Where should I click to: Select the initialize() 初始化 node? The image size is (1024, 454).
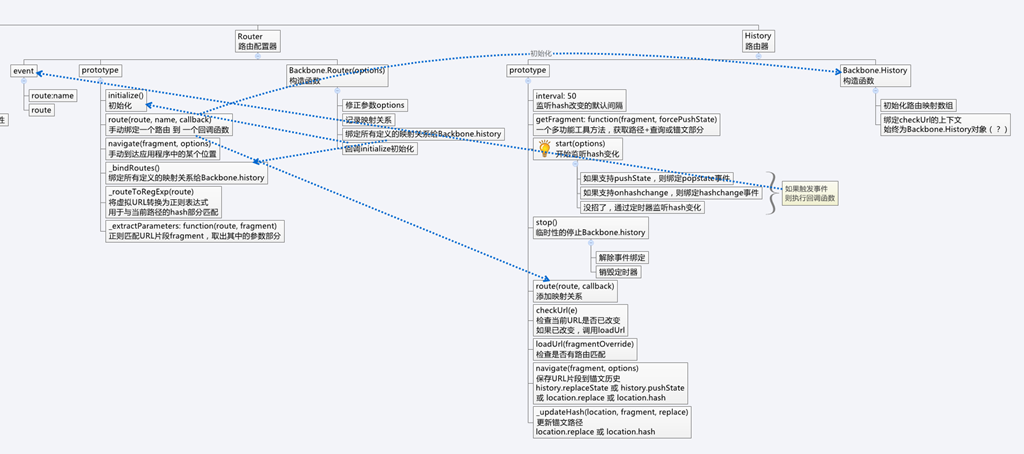(x=126, y=100)
